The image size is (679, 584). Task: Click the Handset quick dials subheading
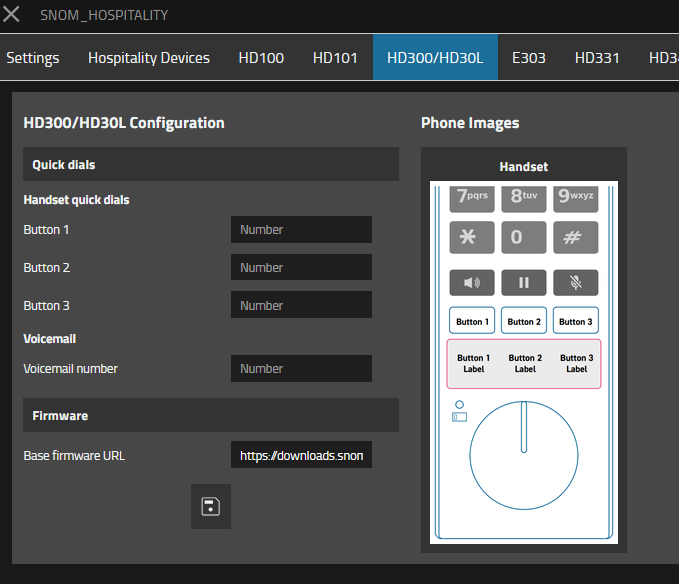pyautogui.click(x=76, y=200)
